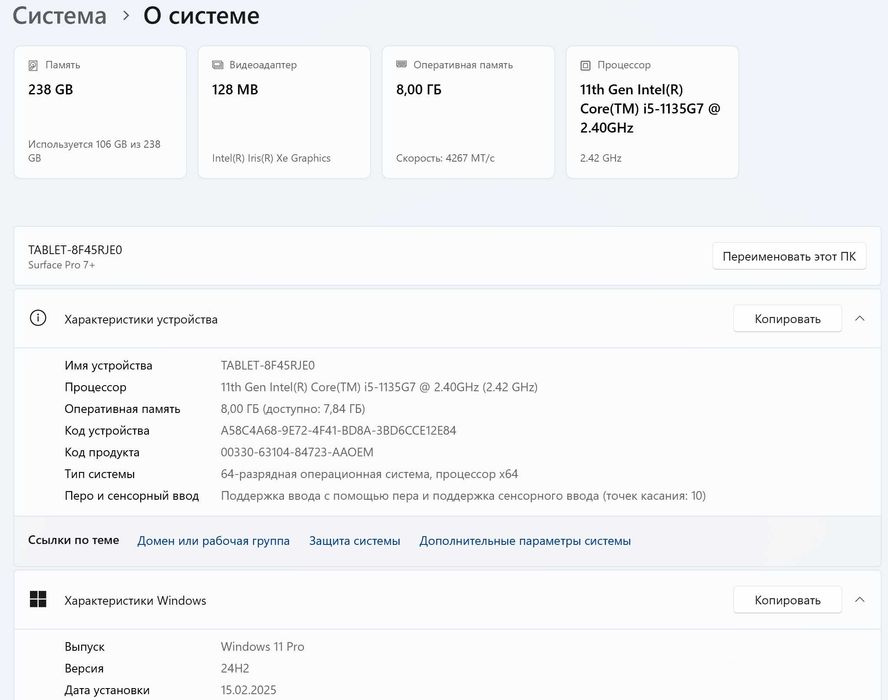Select the Процессор info card

pyautogui.click(x=652, y=112)
